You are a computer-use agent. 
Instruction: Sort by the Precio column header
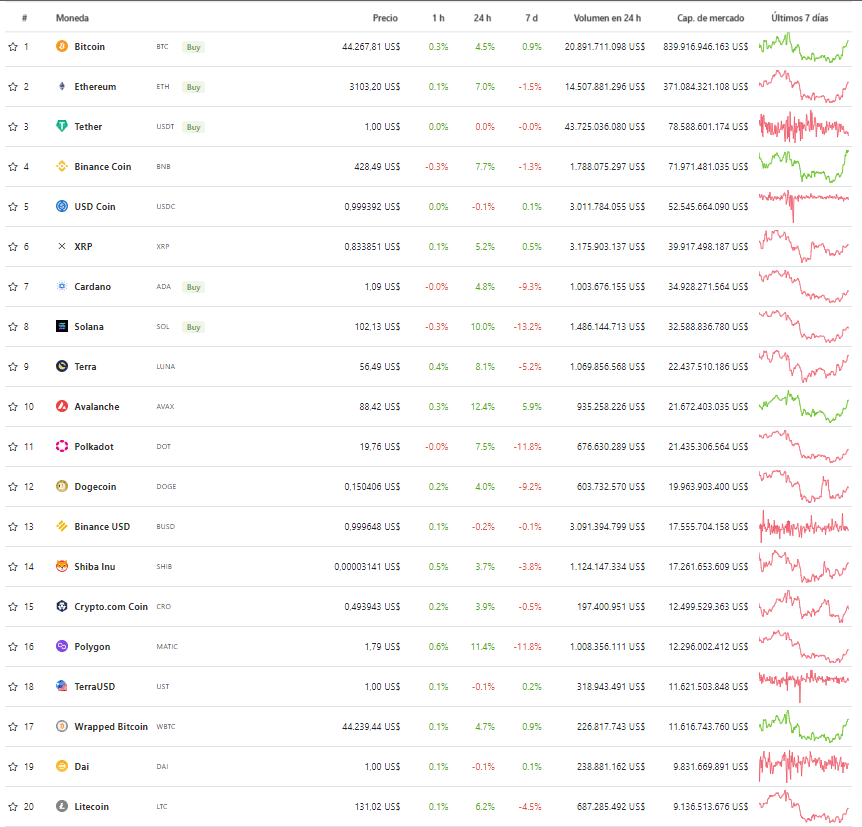[x=385, y=18]
